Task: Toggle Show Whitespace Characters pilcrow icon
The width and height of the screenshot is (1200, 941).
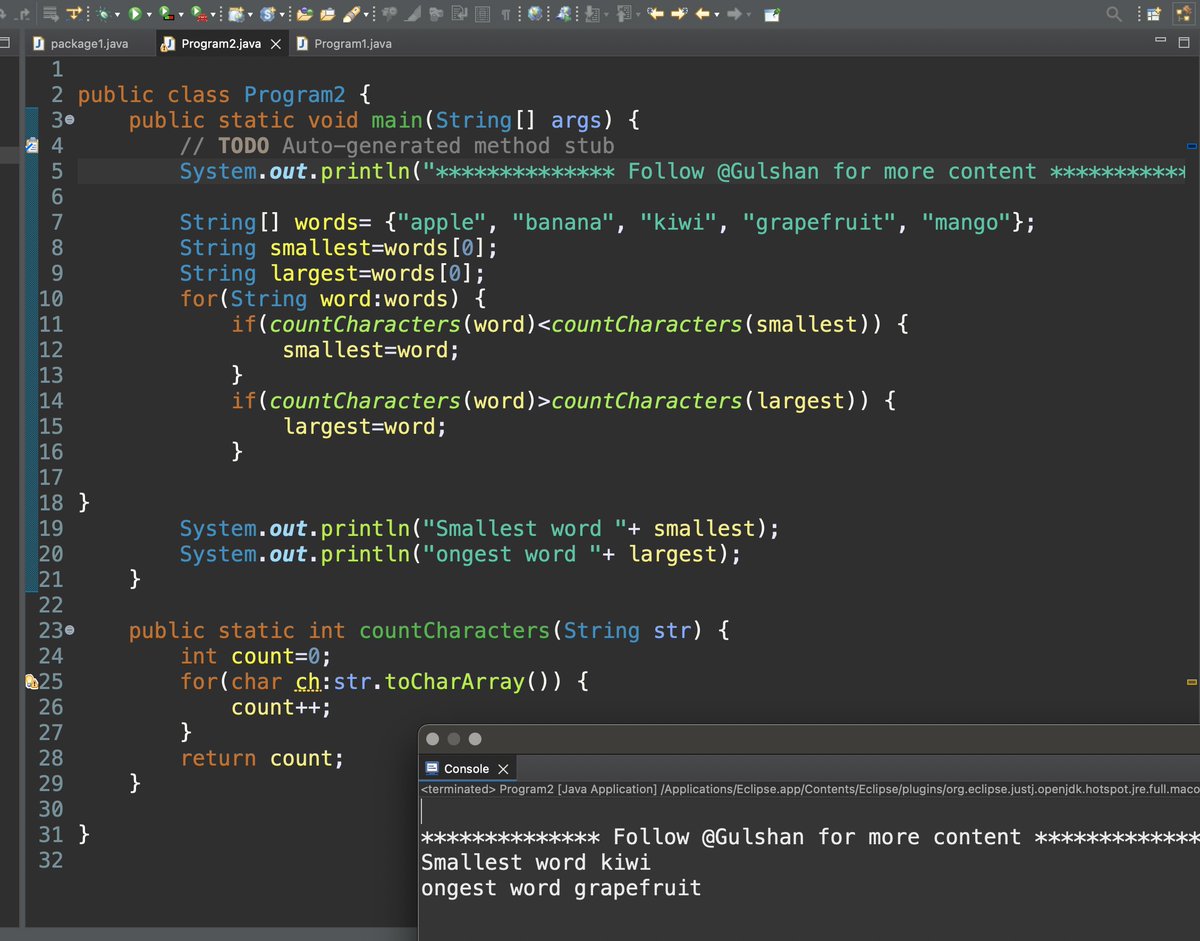Action: 506,14
